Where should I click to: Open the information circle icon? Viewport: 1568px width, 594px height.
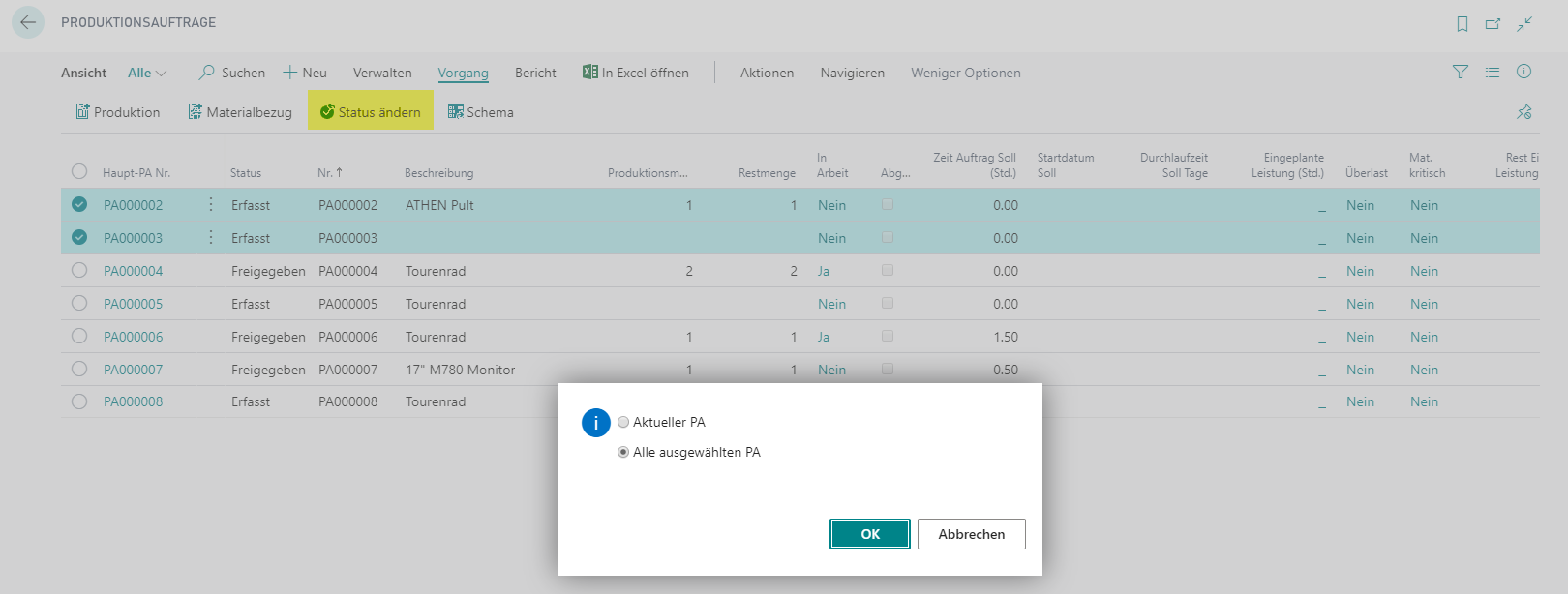click(1524, 72)
